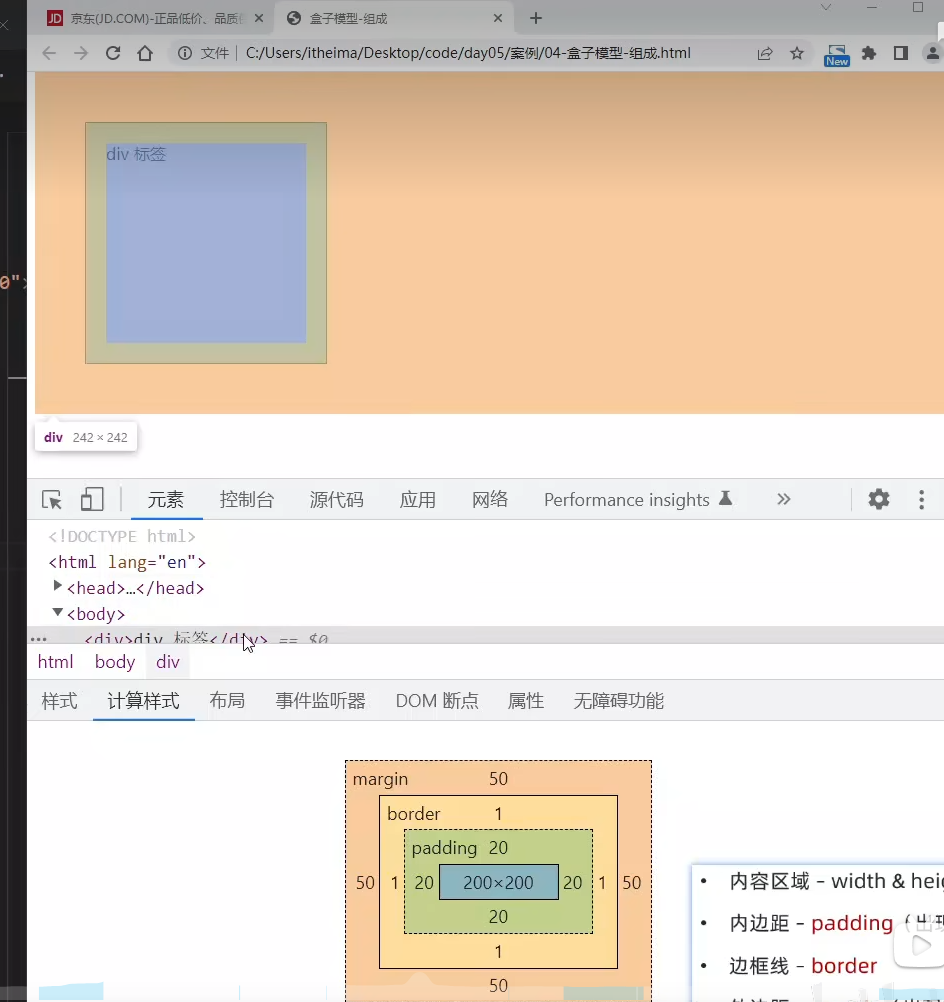
Task: Open the 应用 panel tab
Action: coord(418,500)
